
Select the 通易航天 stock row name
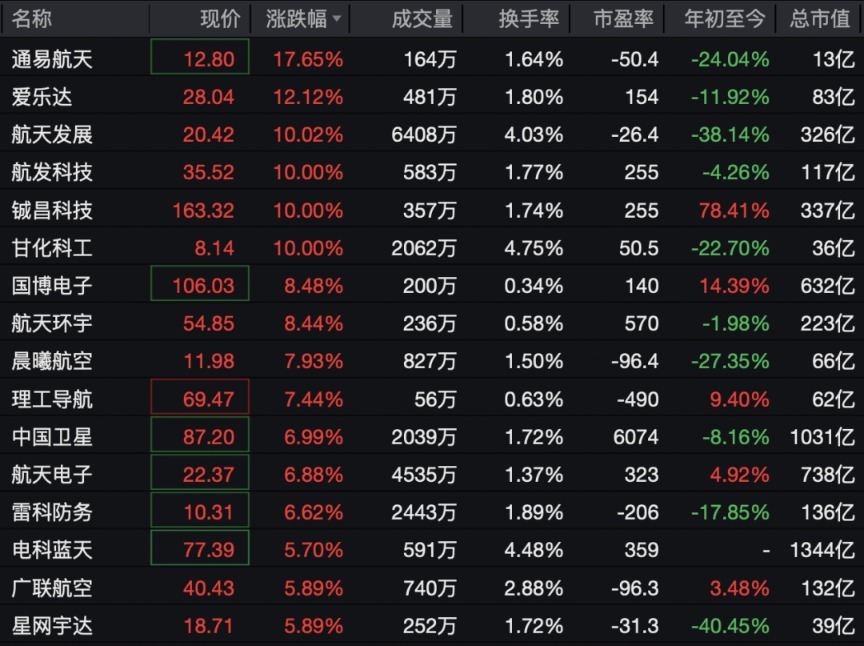52,59
